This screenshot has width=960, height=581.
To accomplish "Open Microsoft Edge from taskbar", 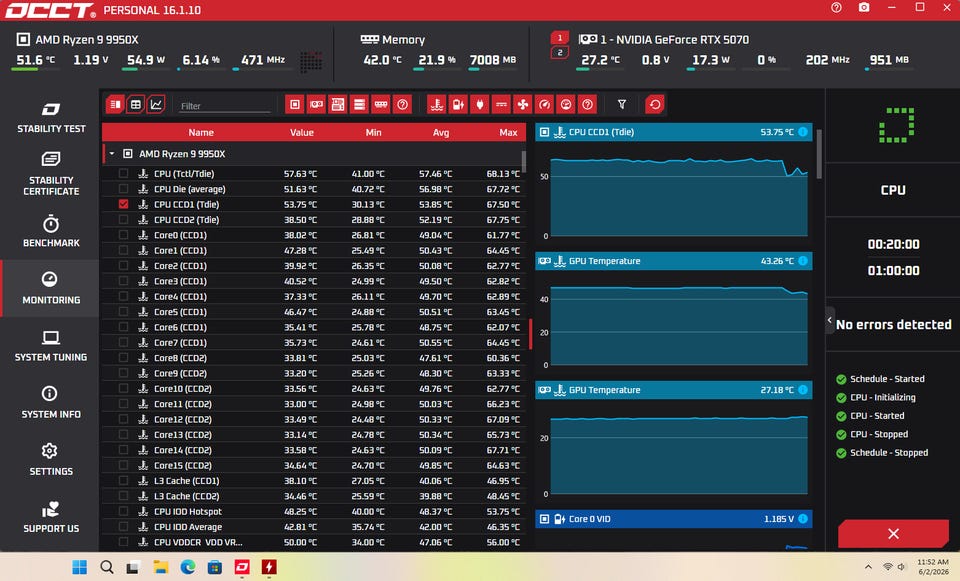I will 187,567.
